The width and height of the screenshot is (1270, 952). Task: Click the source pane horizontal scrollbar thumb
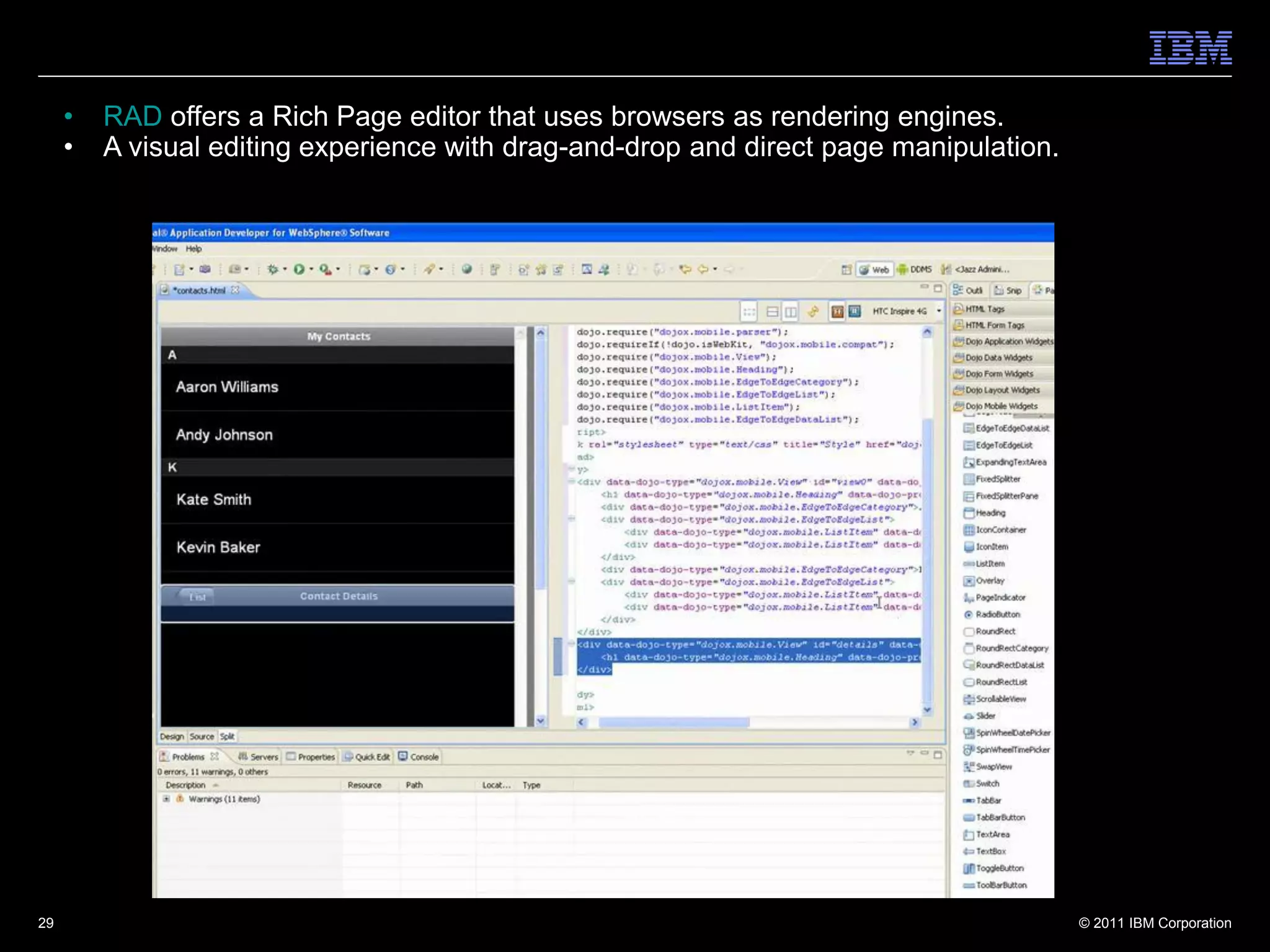tap(673, 722)
